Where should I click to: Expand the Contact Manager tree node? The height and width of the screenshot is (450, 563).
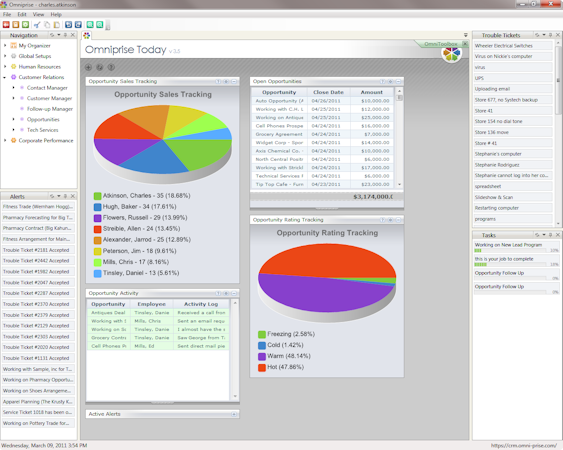[x=14, y=88]
